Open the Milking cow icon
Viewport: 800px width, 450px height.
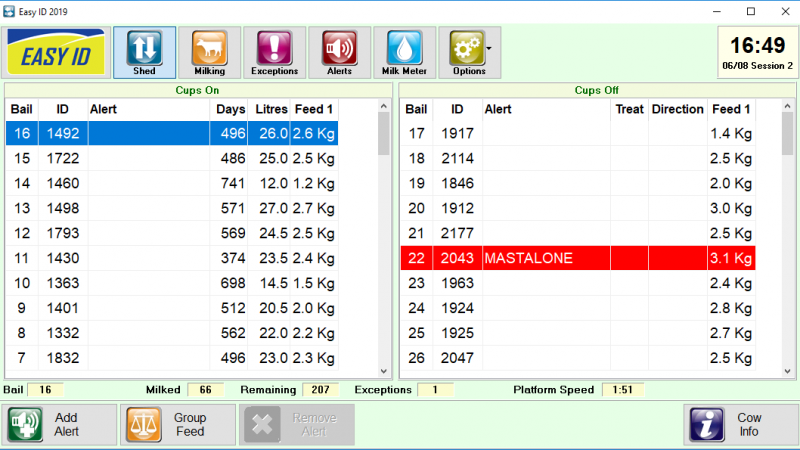coord(209,52)
